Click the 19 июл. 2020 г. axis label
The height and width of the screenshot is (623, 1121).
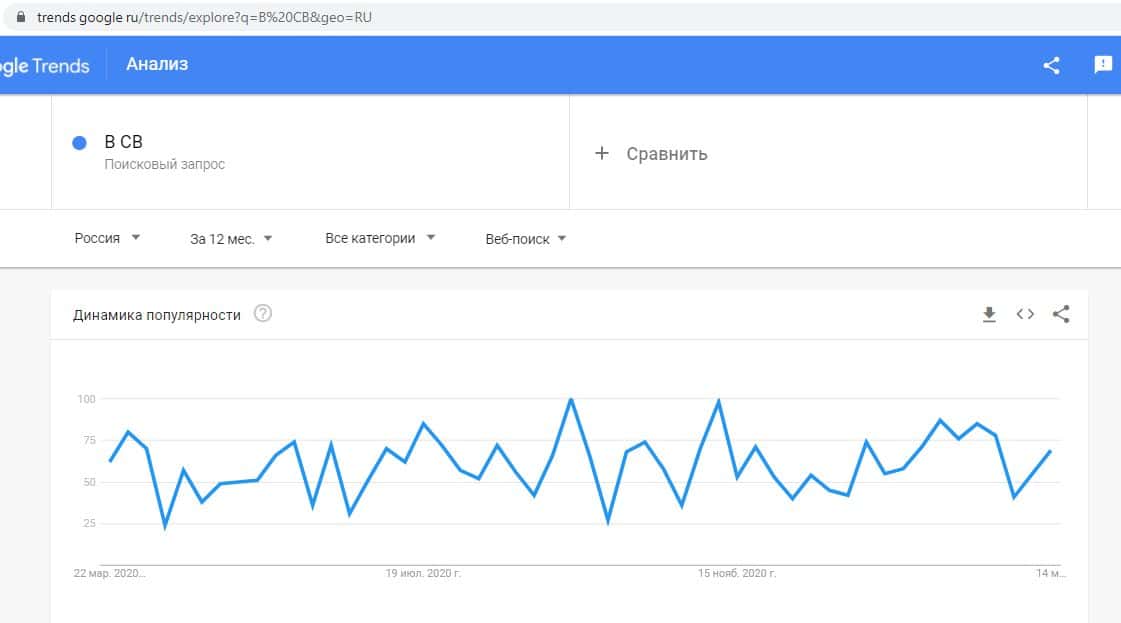point(423,574)
